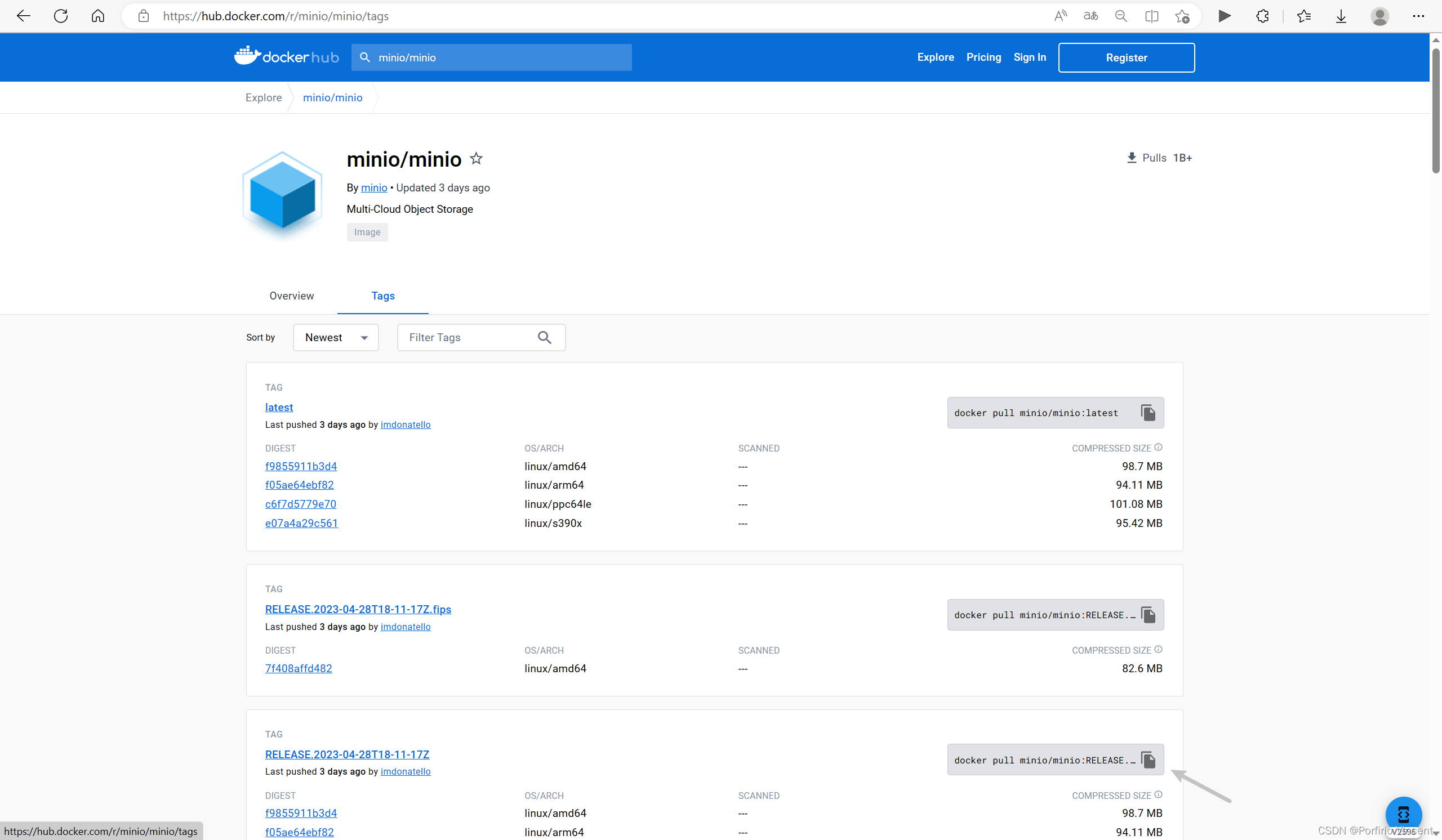Click the Register button
The width and height of the screenshot is (1442, 840).
click(1125, 57)
